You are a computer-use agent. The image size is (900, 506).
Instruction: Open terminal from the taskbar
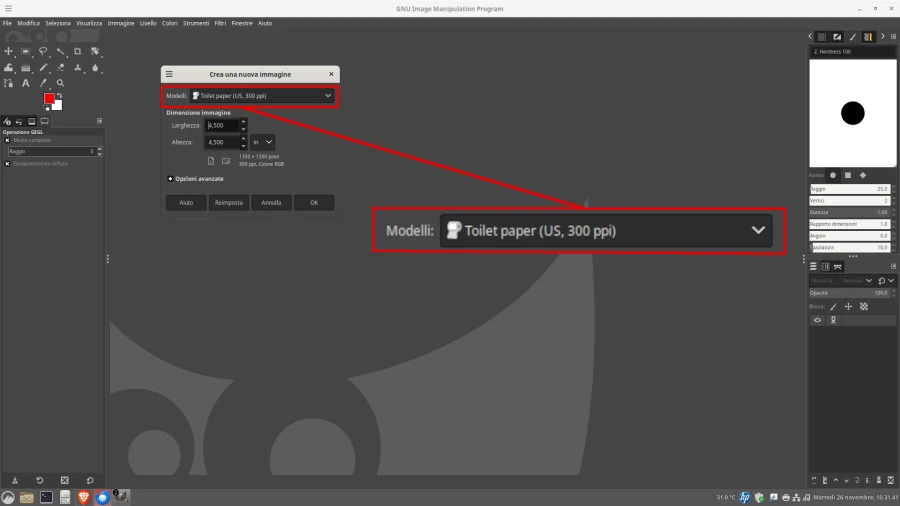pyautogui.click(x=46, y=497)
